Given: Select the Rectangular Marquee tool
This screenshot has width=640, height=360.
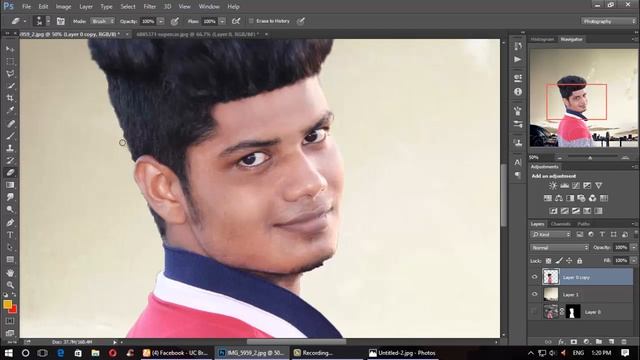Looking at the screenshot, I should tap(10, 62).
